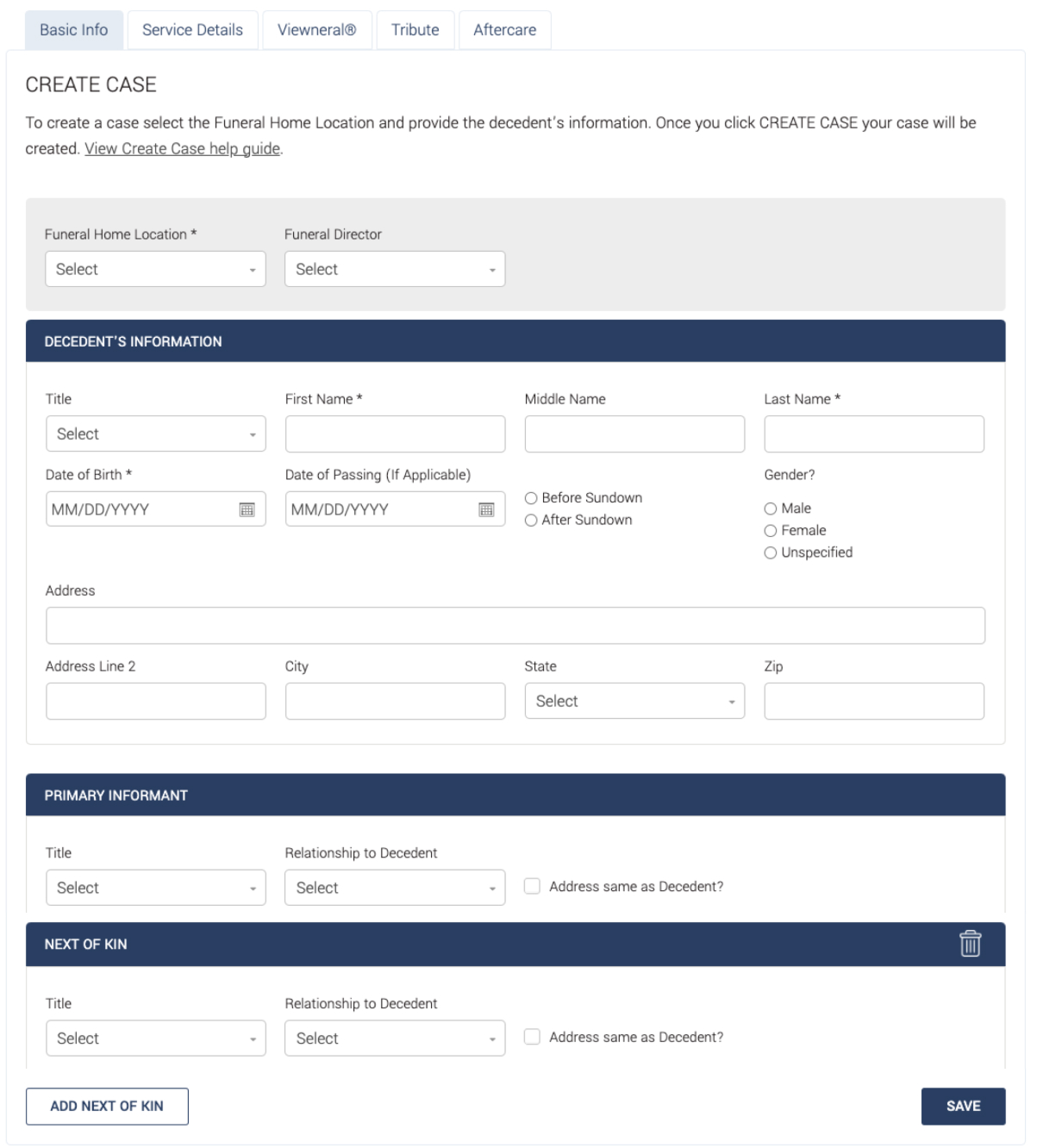Go to the Tribute tab
Image resolution: width=1037 pixels, height=1148 pixels.
(x=415, y=30)
